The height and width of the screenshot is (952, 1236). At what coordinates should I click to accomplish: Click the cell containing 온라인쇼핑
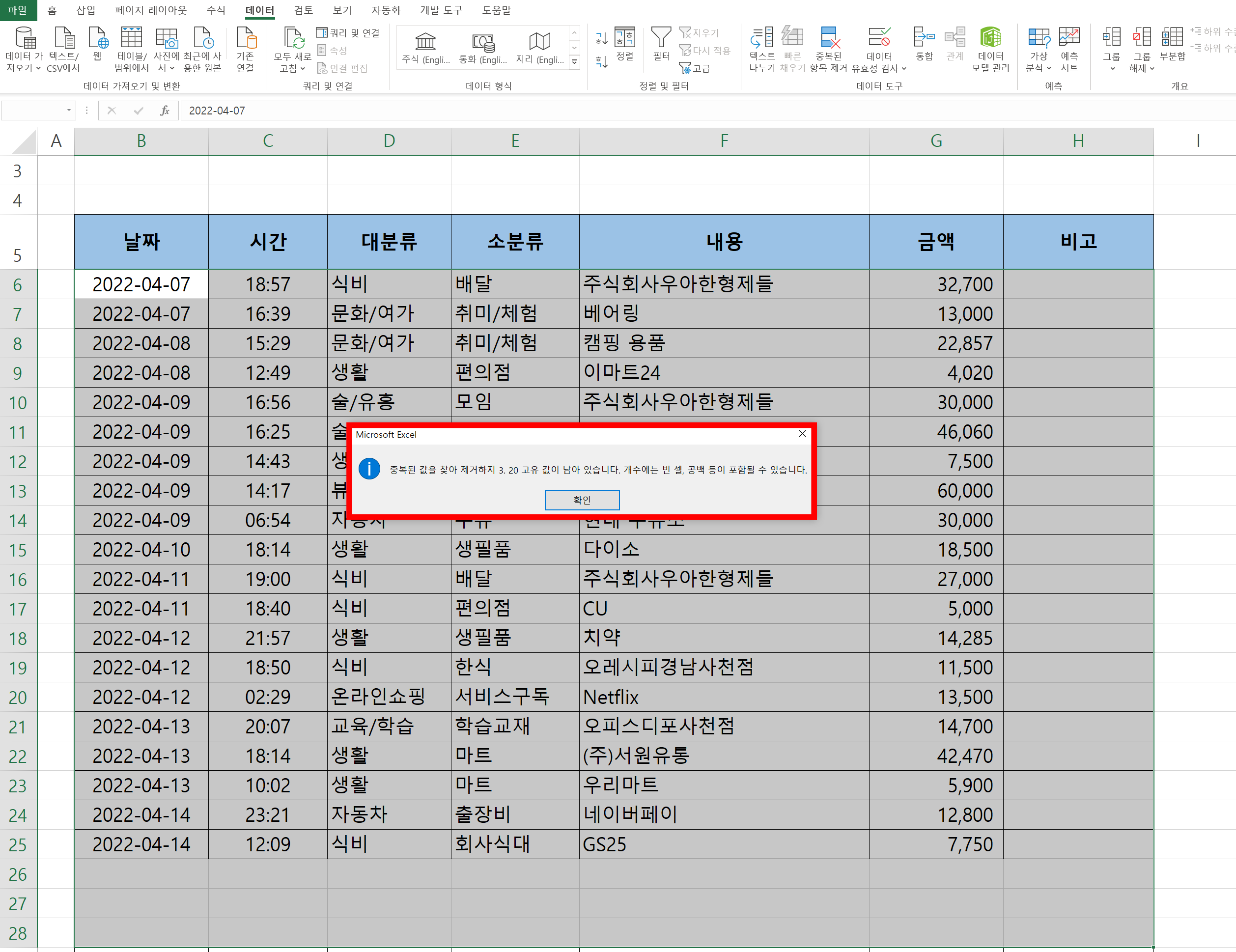(x=389, y=697)
